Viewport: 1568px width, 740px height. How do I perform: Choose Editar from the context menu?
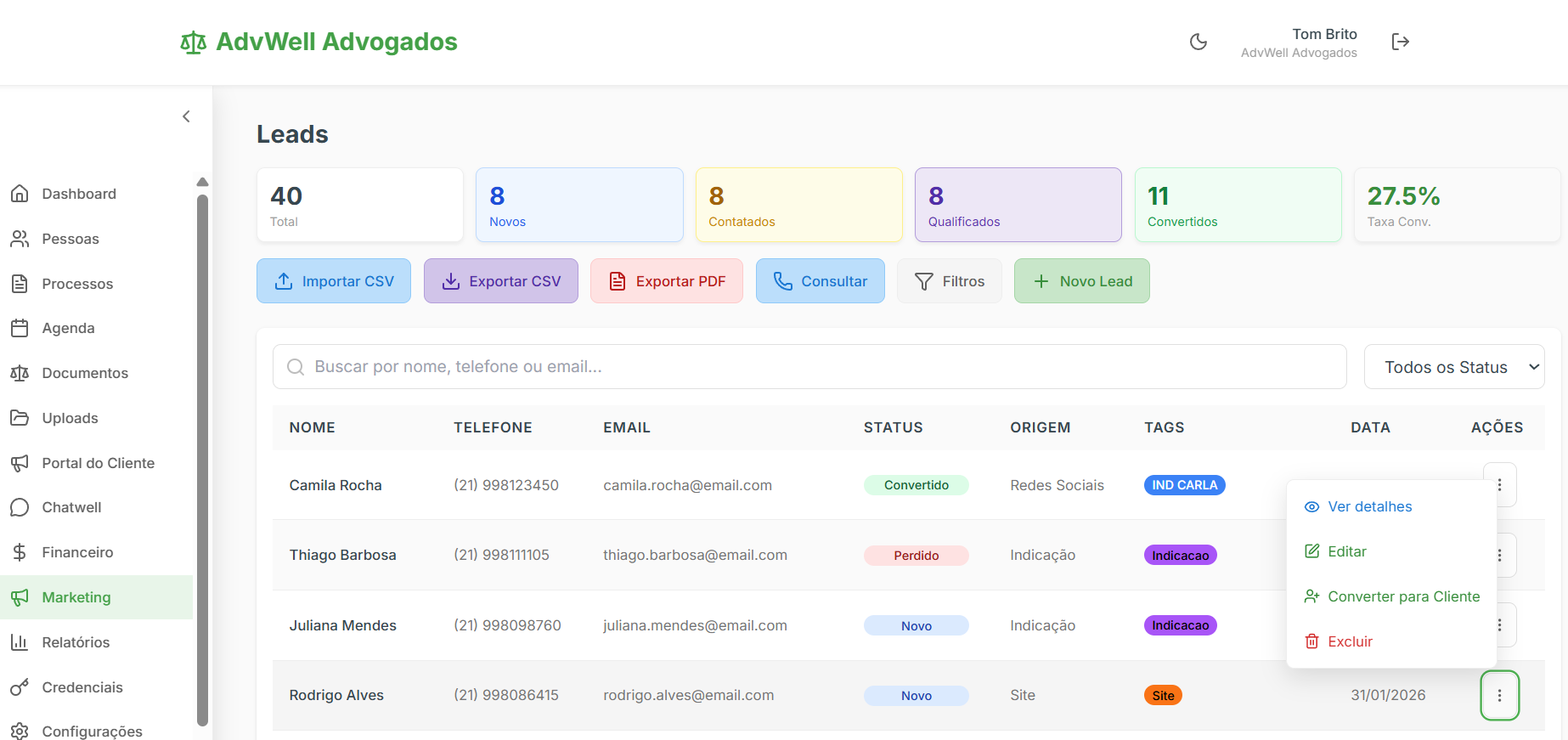1391,551
